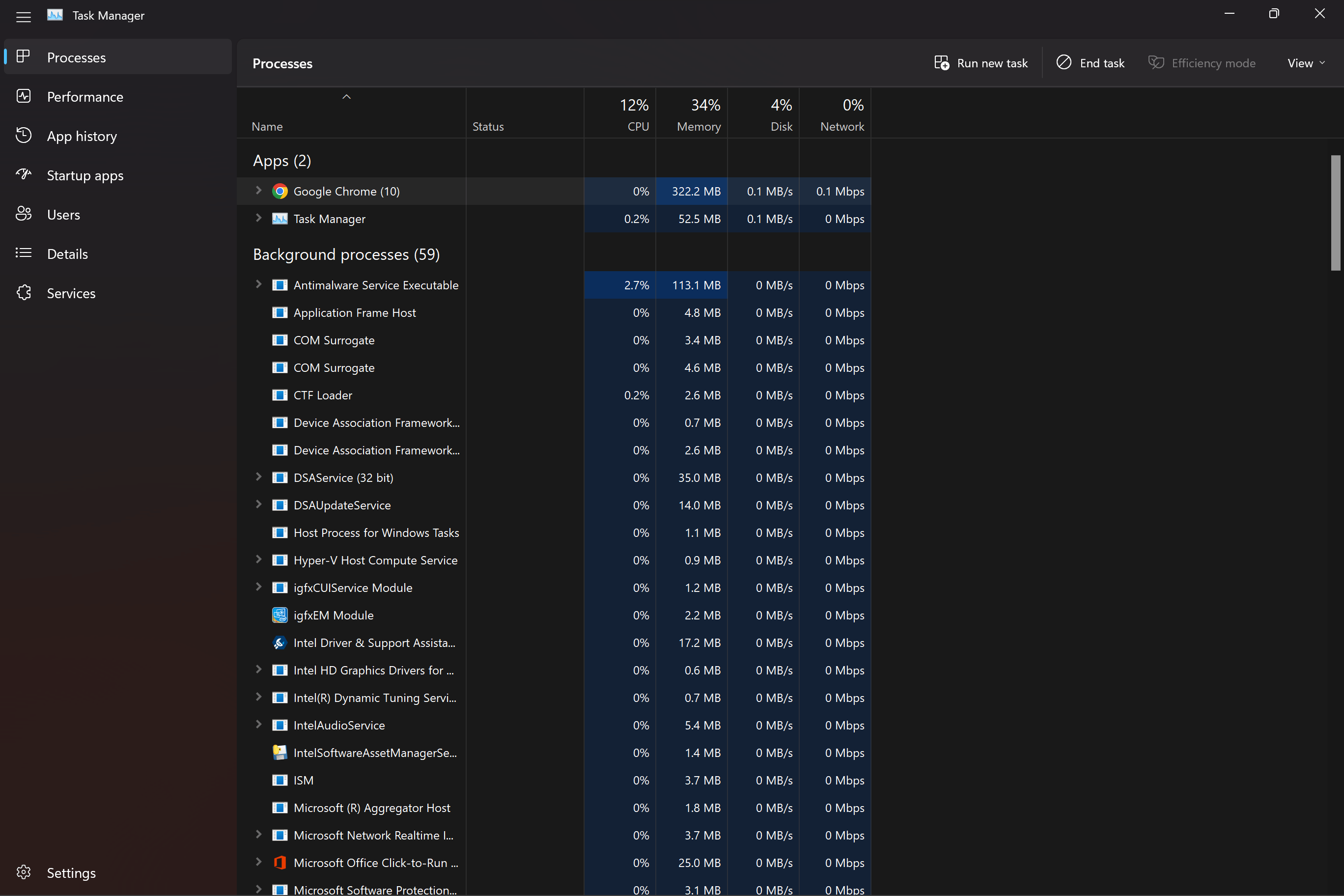
Task: Open the hamburger navigation menu
Action: pyautogui.click(x=24, y=17)
